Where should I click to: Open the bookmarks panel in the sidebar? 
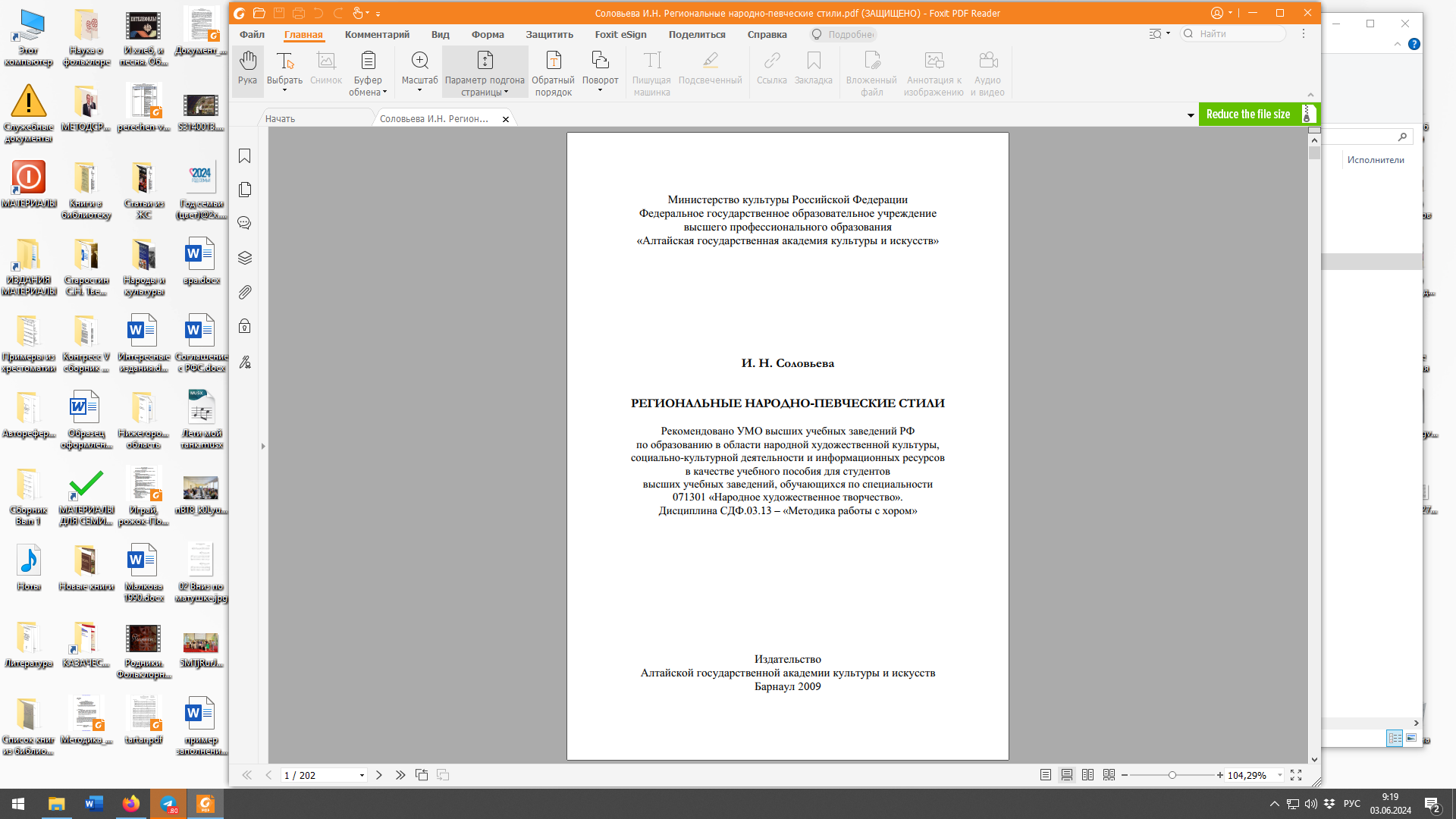pos(244,156)
